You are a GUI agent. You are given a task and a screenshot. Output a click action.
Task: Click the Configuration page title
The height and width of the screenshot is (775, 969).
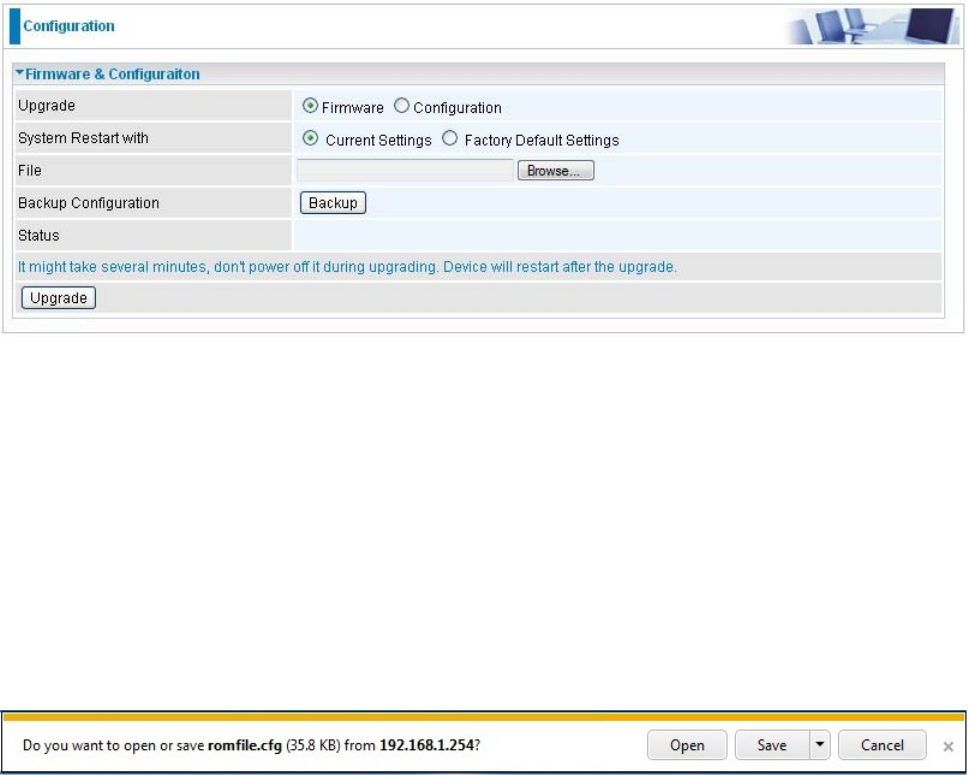(x=69, y=26)
